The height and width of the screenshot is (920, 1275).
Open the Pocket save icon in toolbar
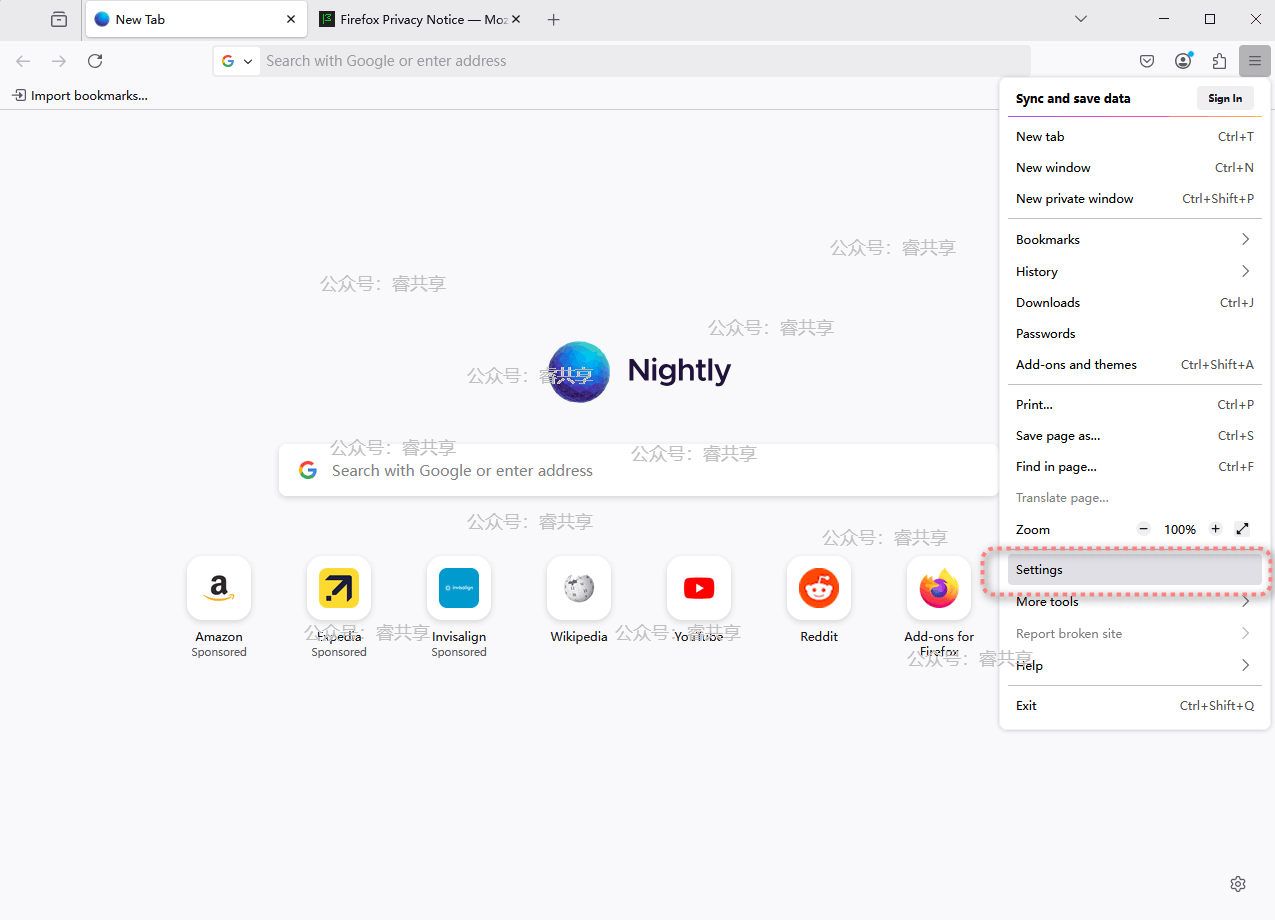point(1147,61)
